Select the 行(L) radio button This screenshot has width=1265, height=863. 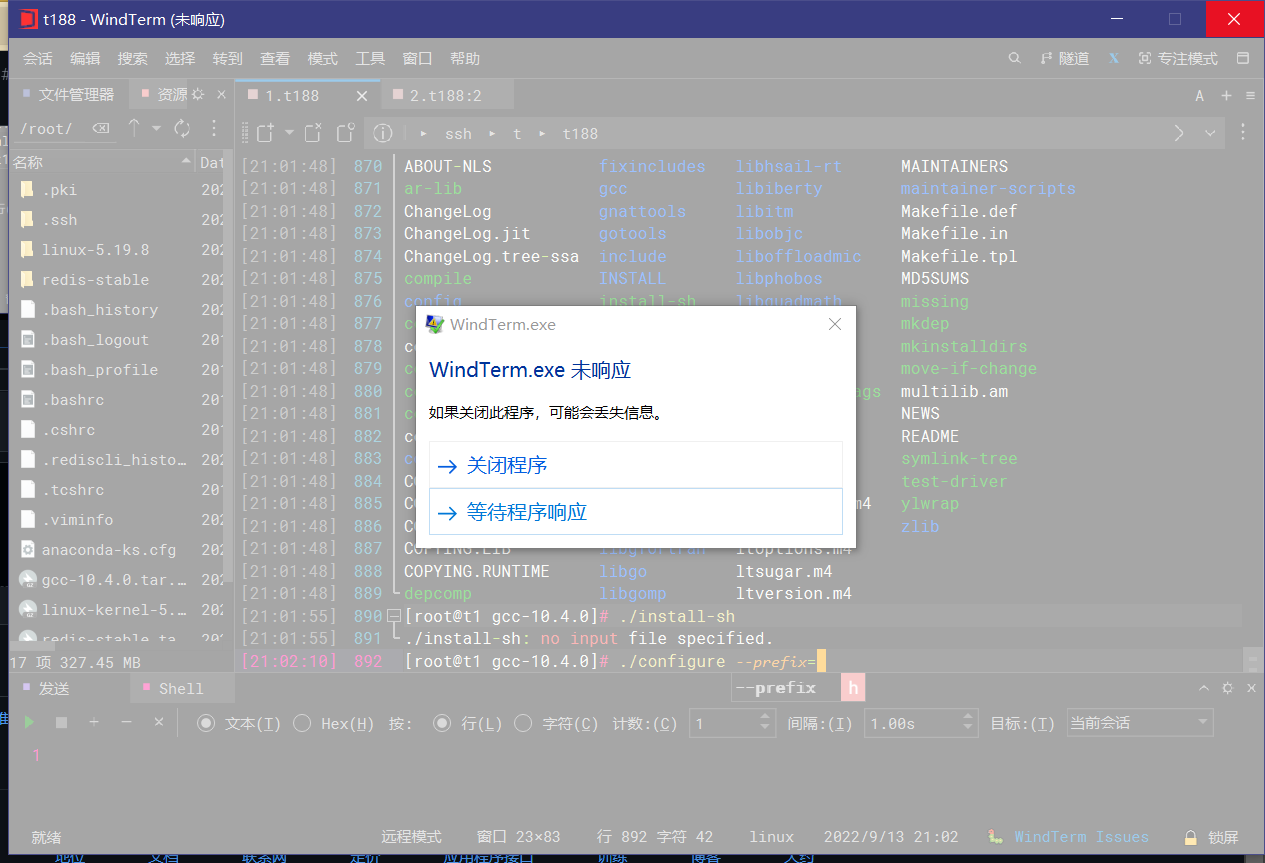[442, 723]
